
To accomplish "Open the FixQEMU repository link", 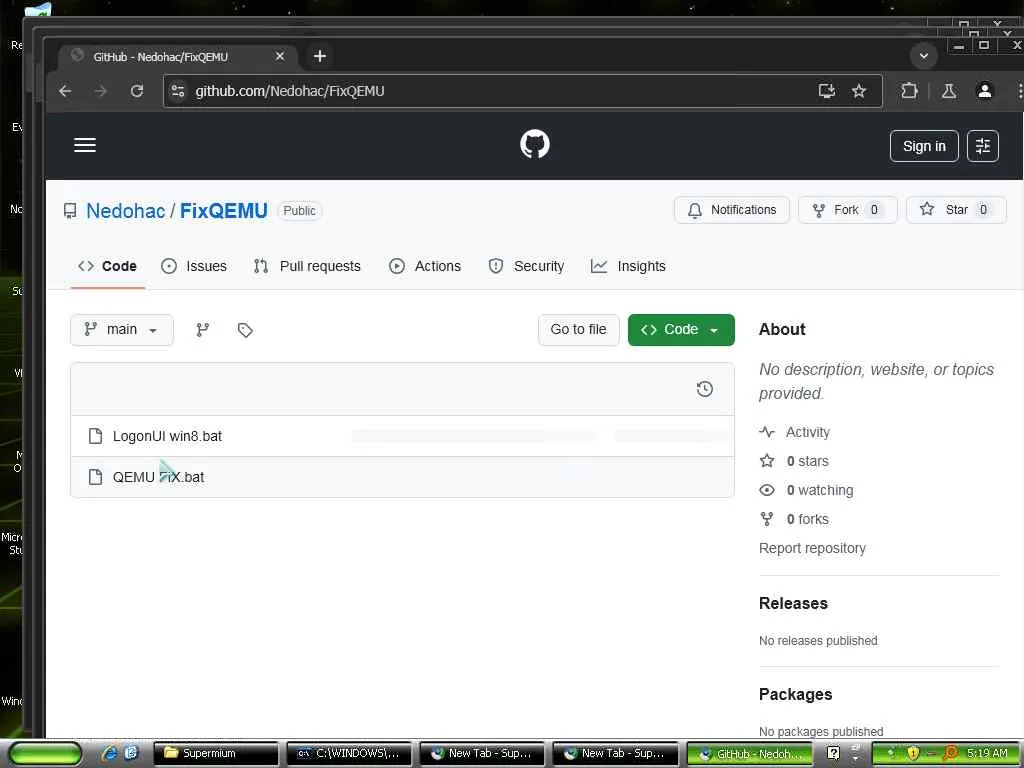I will click(223, 211).
